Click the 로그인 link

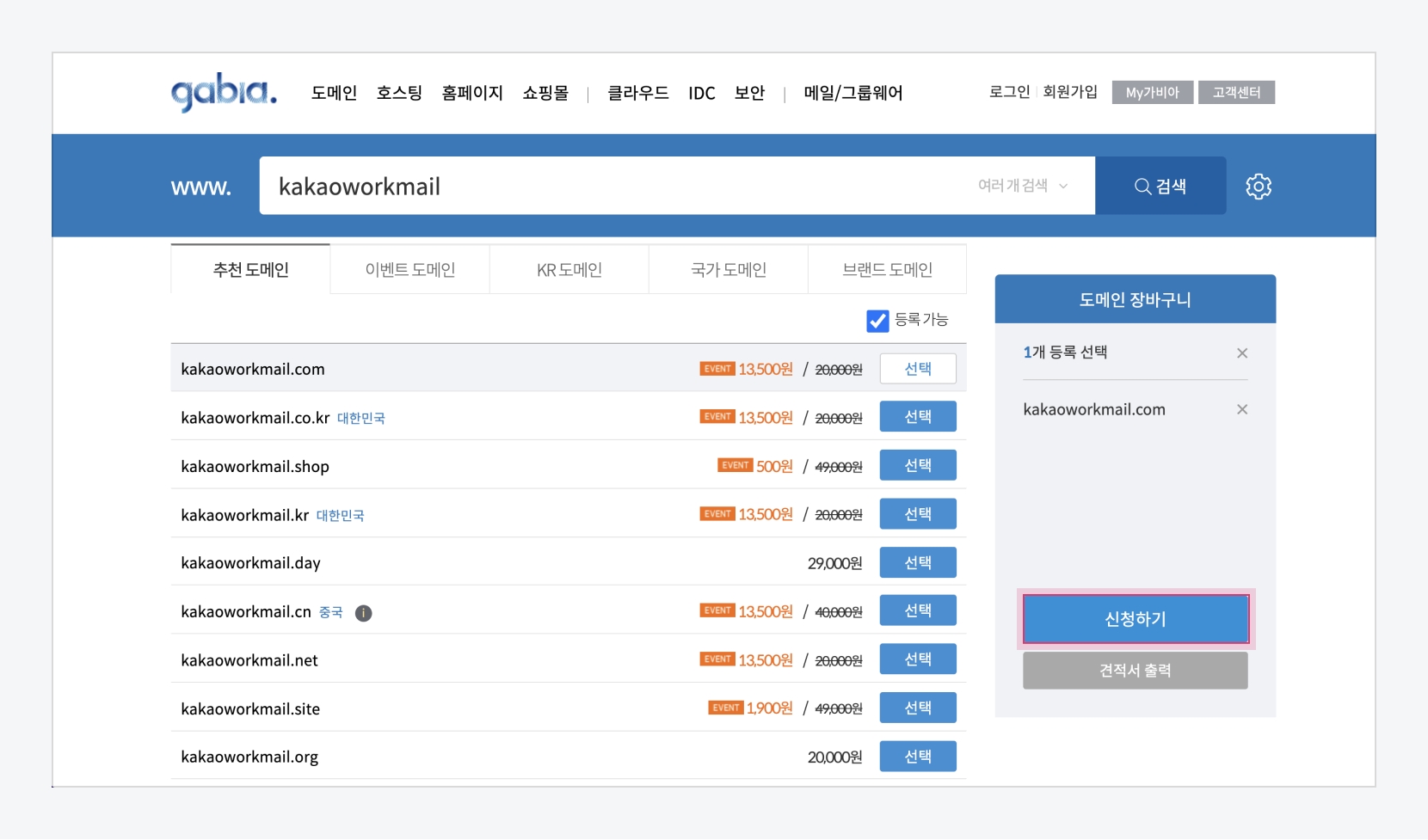tap(1009, 92)
